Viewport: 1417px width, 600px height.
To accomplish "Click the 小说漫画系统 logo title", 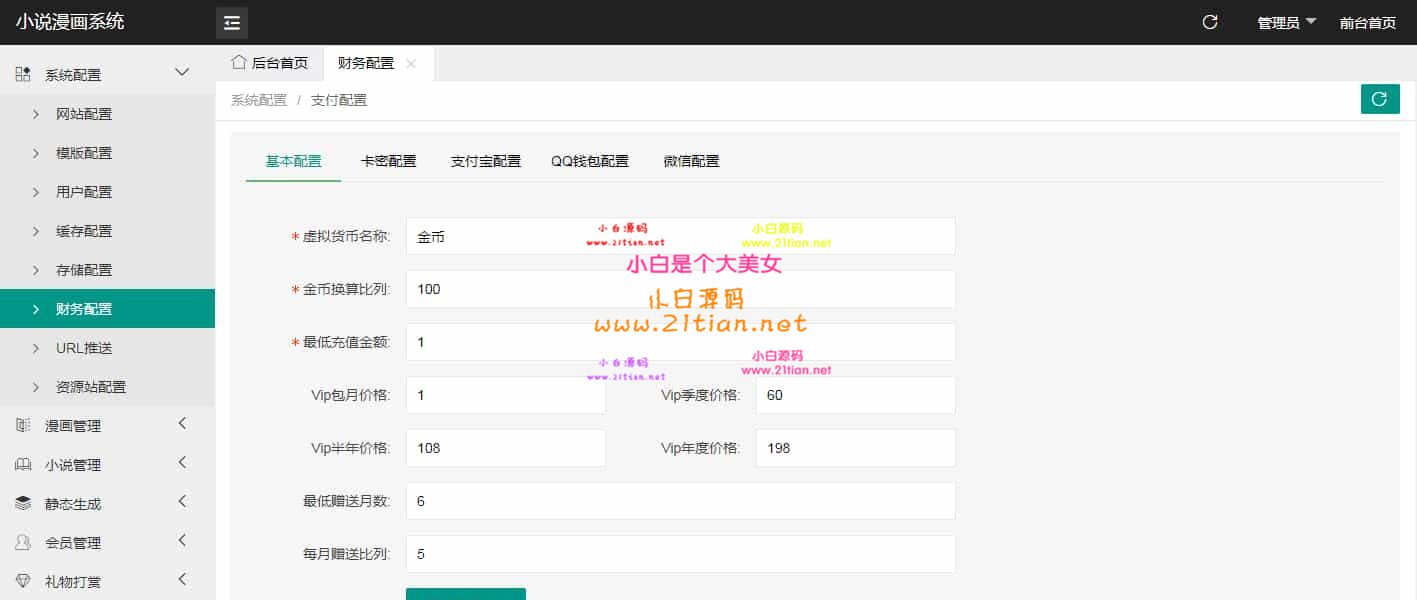I will pyautogui.click(x=70, y=22).
